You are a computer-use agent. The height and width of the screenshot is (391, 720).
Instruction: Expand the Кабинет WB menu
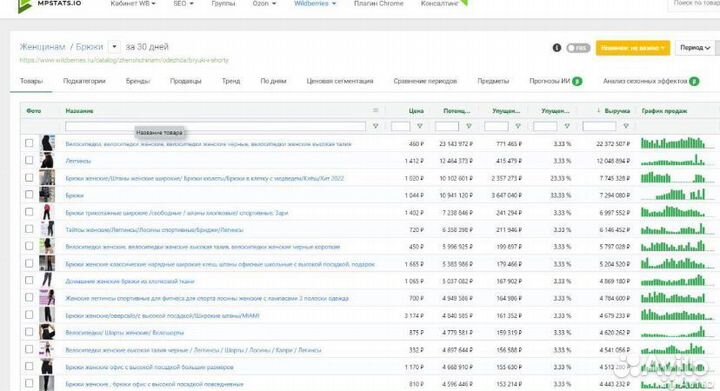133,4
